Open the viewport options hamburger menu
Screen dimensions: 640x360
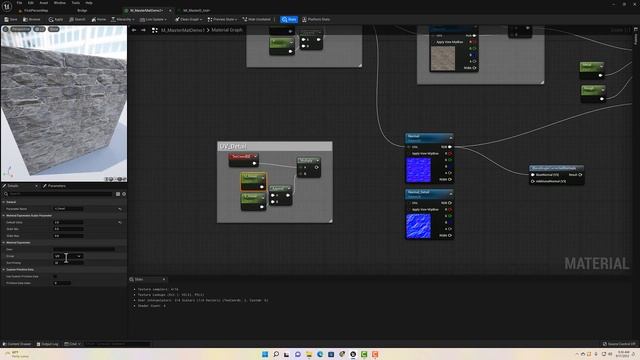click(5, 29)
